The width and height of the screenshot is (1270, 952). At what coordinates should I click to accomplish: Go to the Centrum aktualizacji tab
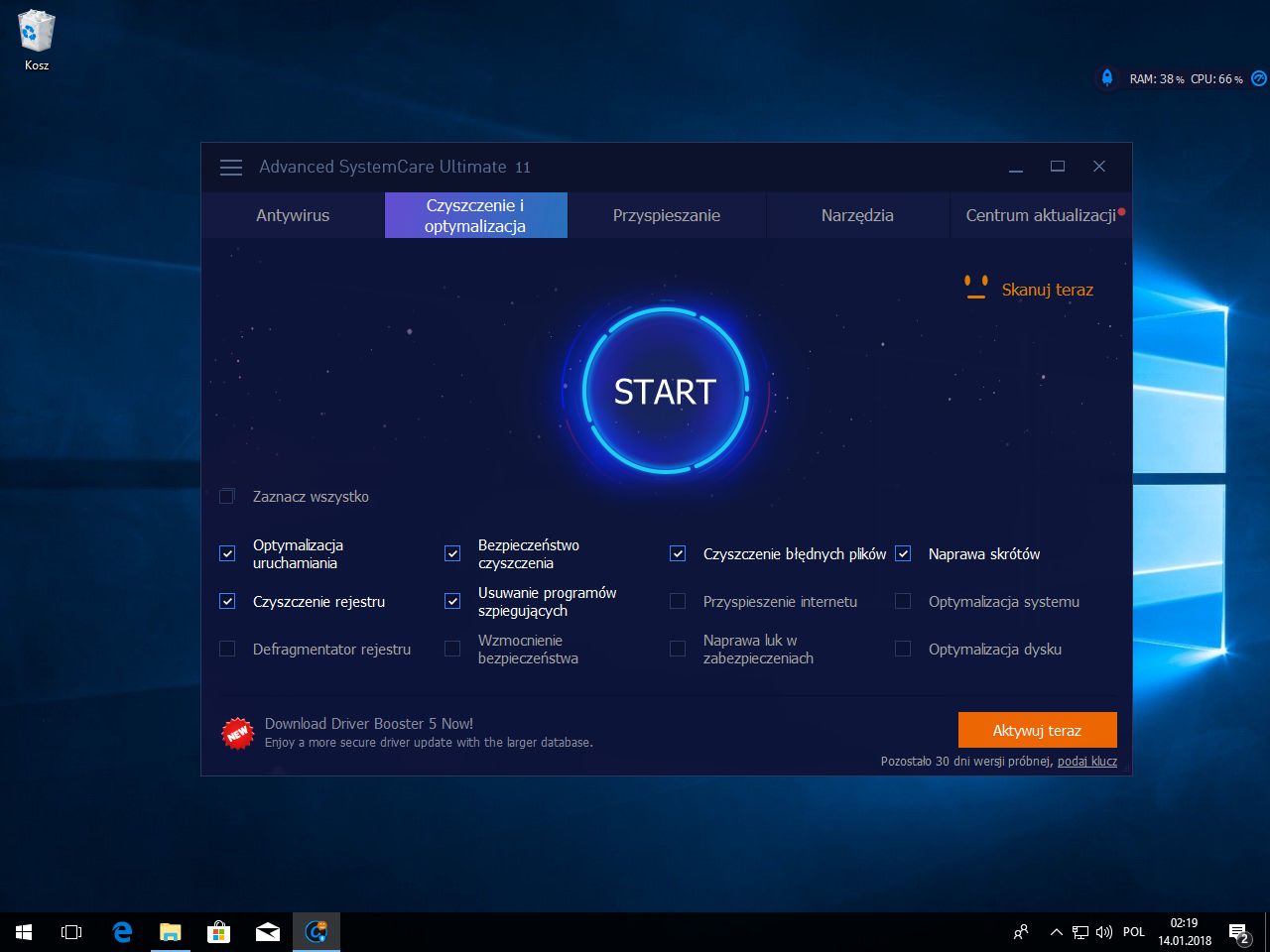tap(1041, 215)
